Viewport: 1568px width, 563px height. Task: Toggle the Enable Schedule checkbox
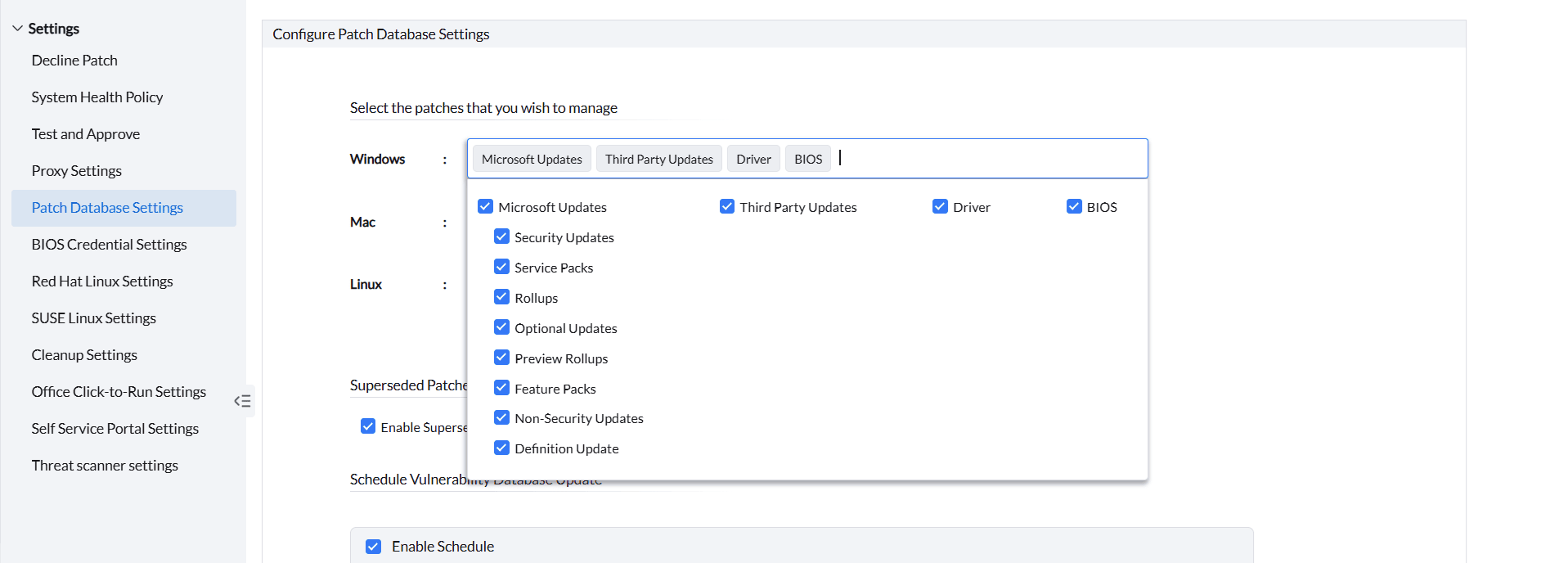coord(373,547)
